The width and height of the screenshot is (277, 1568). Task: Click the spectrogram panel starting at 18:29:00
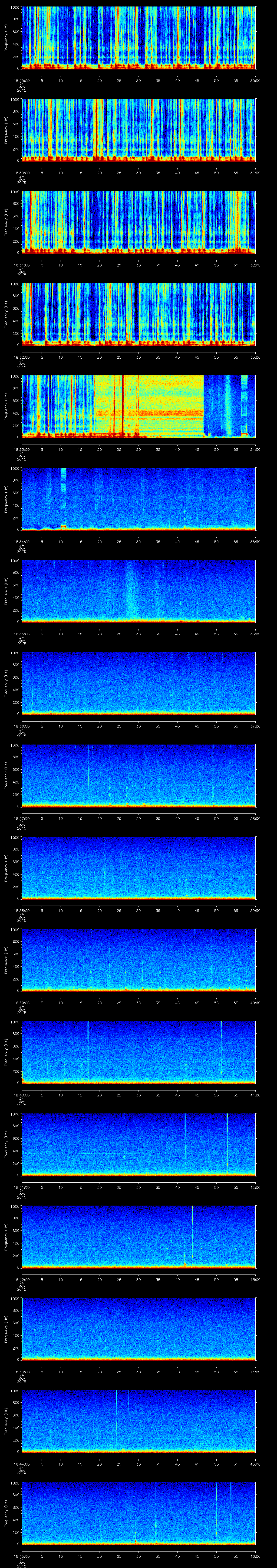138,38
